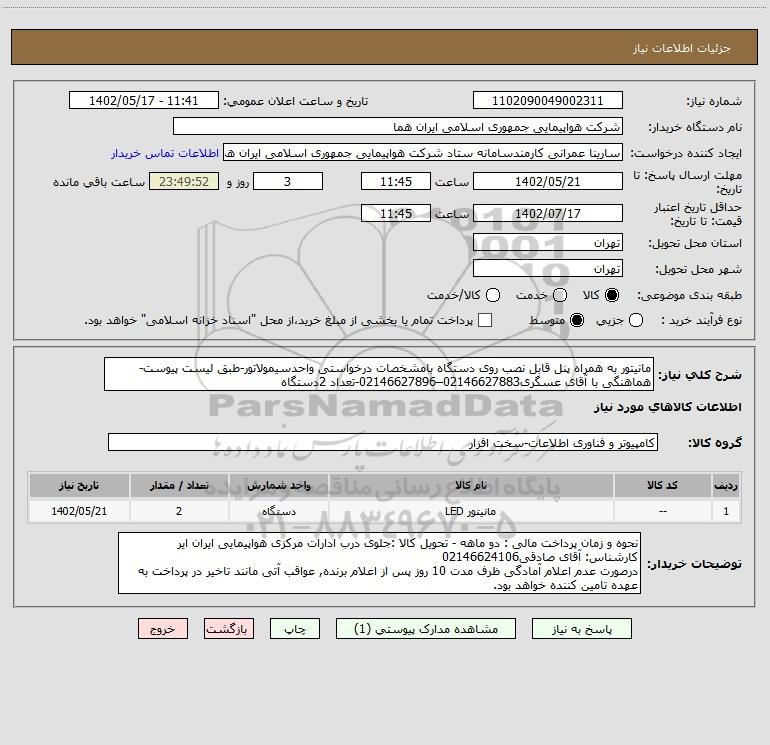Click the ساعت باقی مانده label
Image resolution: width=770 pixels, height=745 pixels.
click(99, 182)
